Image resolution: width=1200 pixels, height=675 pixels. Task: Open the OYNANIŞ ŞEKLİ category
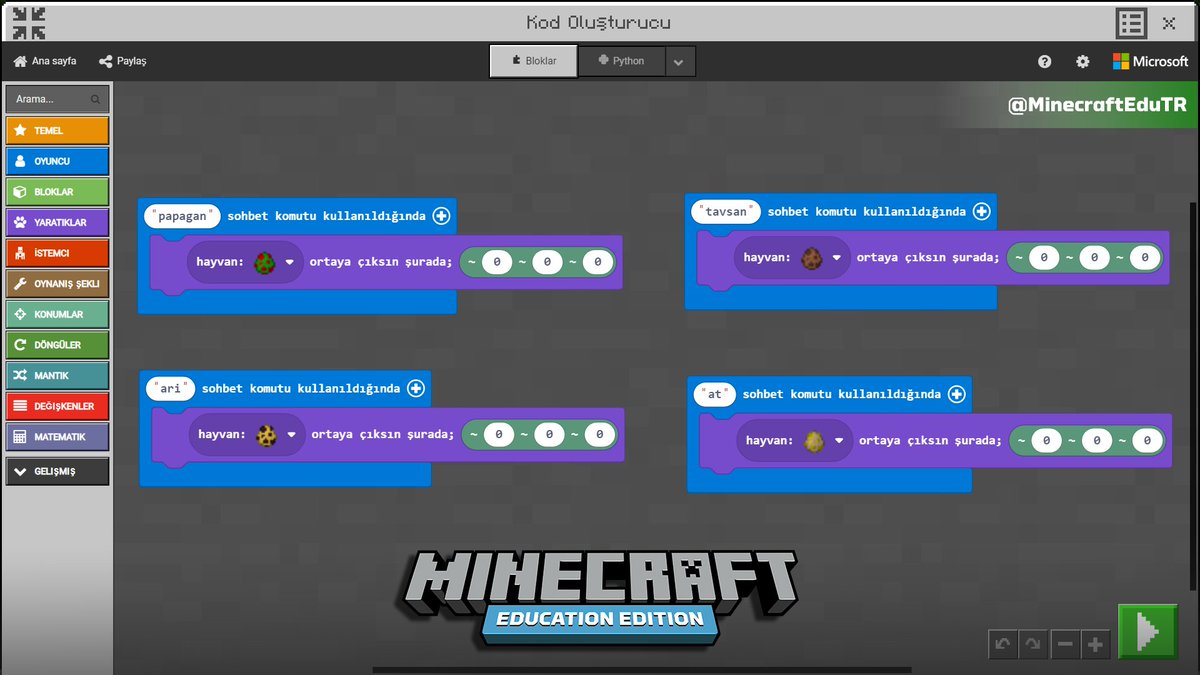[x=57, y=284]
